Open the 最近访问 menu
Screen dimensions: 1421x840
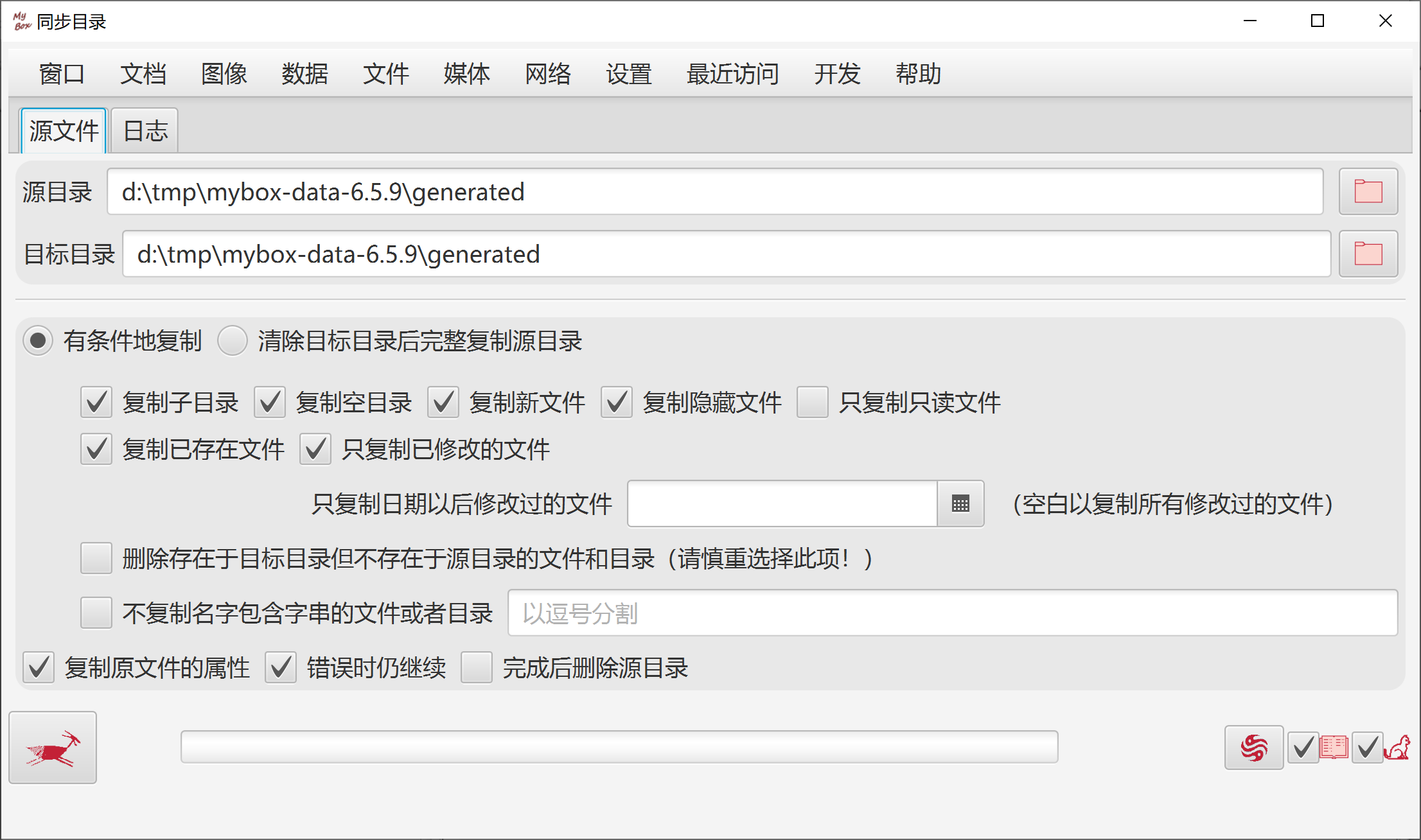(732, 74)
